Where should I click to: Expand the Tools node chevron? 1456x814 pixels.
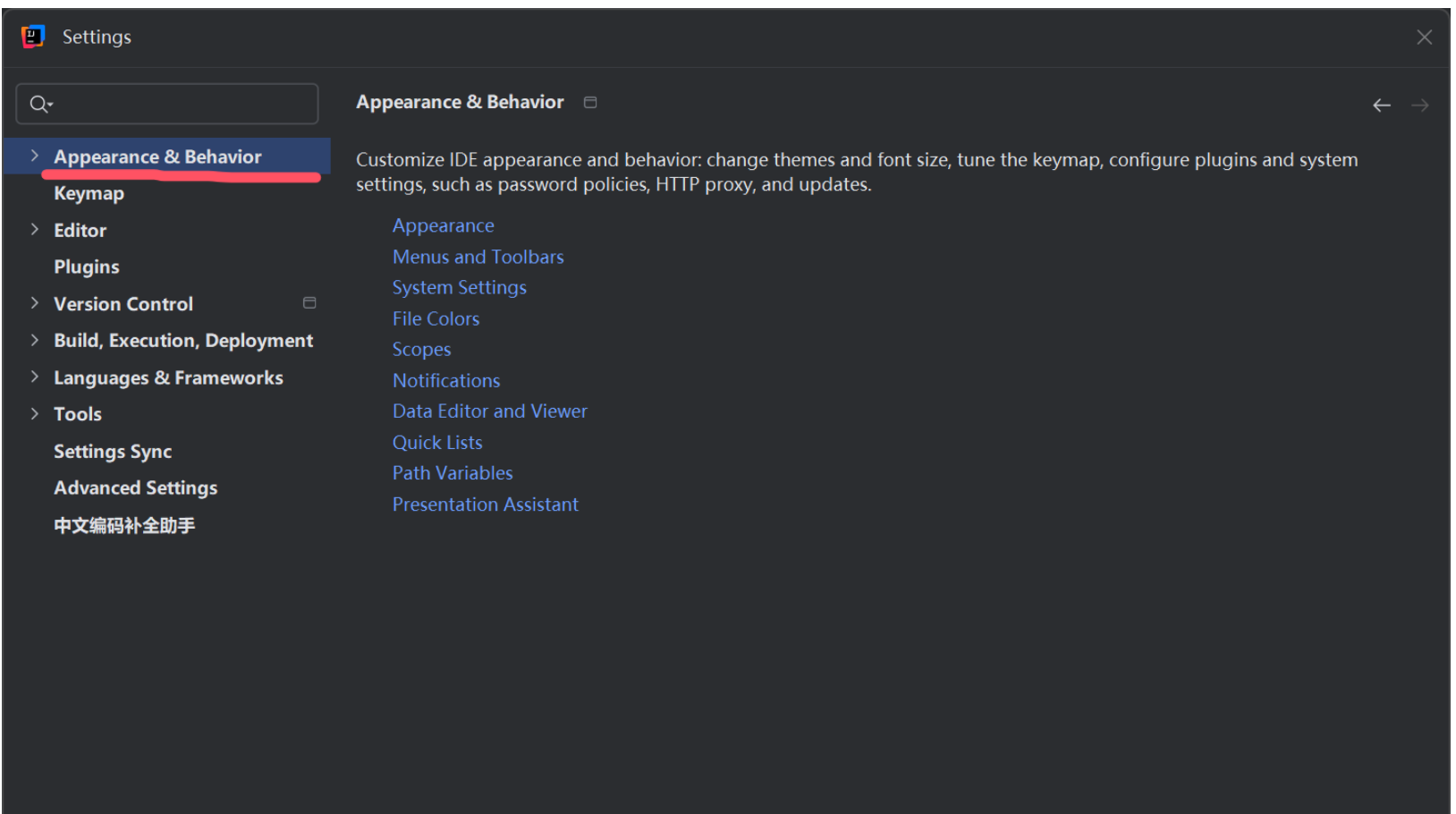point(34,413)
